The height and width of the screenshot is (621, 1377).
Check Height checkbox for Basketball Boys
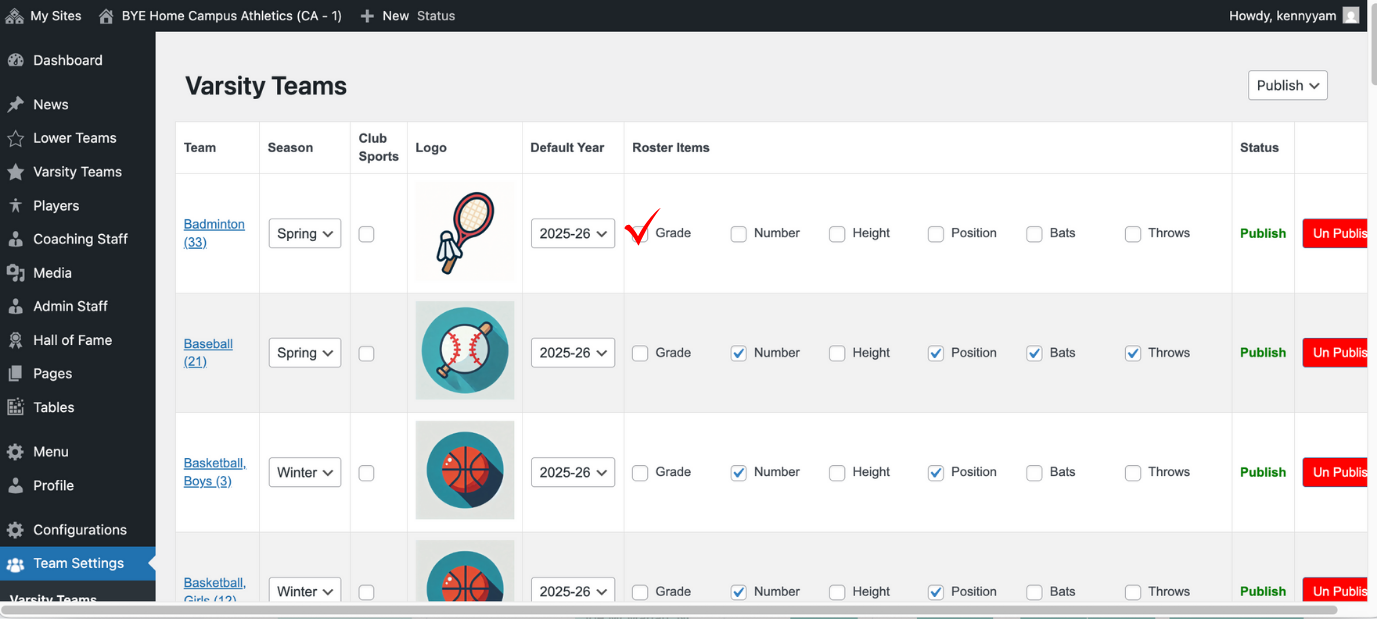pos(837,473)
